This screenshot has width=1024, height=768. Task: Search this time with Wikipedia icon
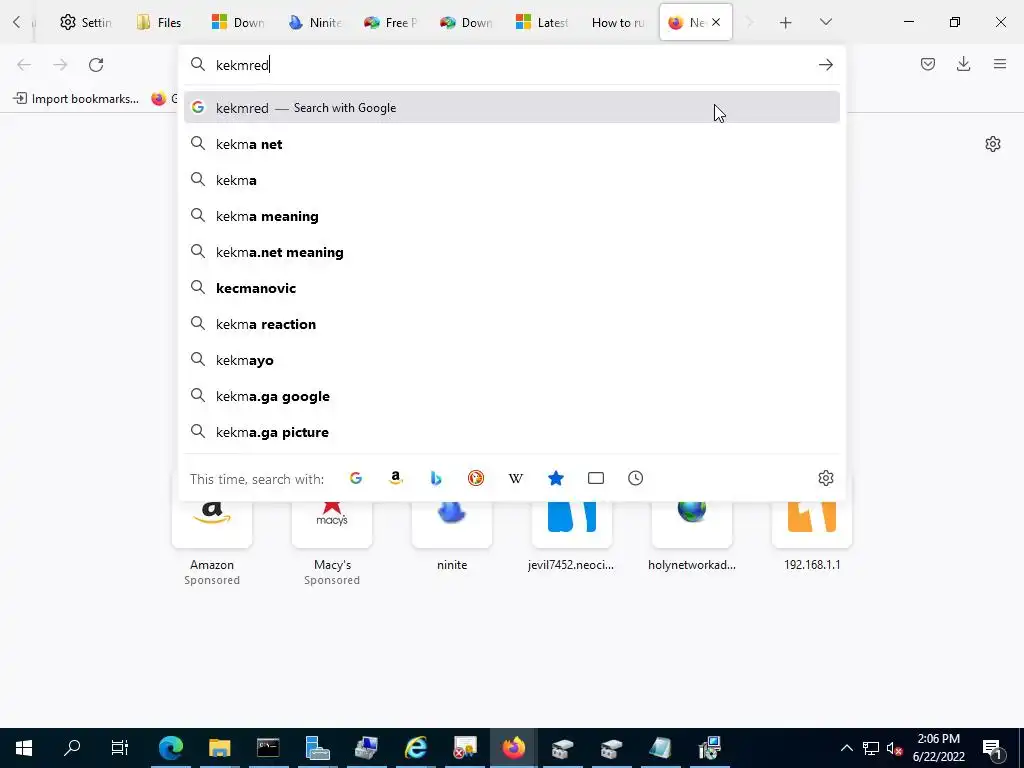click(516, 478)
